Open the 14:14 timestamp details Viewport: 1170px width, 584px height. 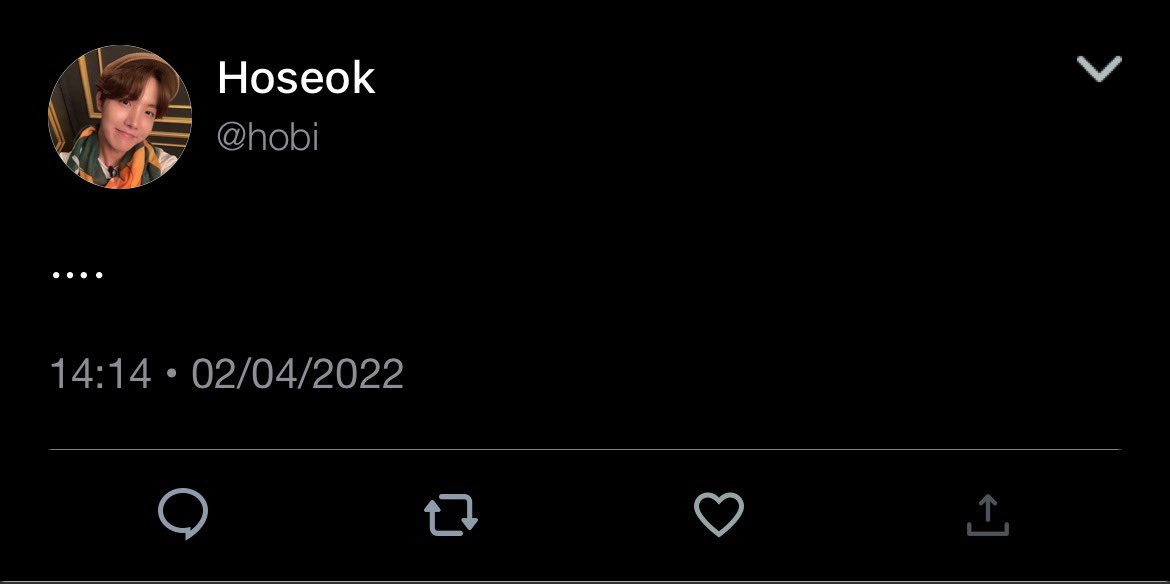[100, 374]
